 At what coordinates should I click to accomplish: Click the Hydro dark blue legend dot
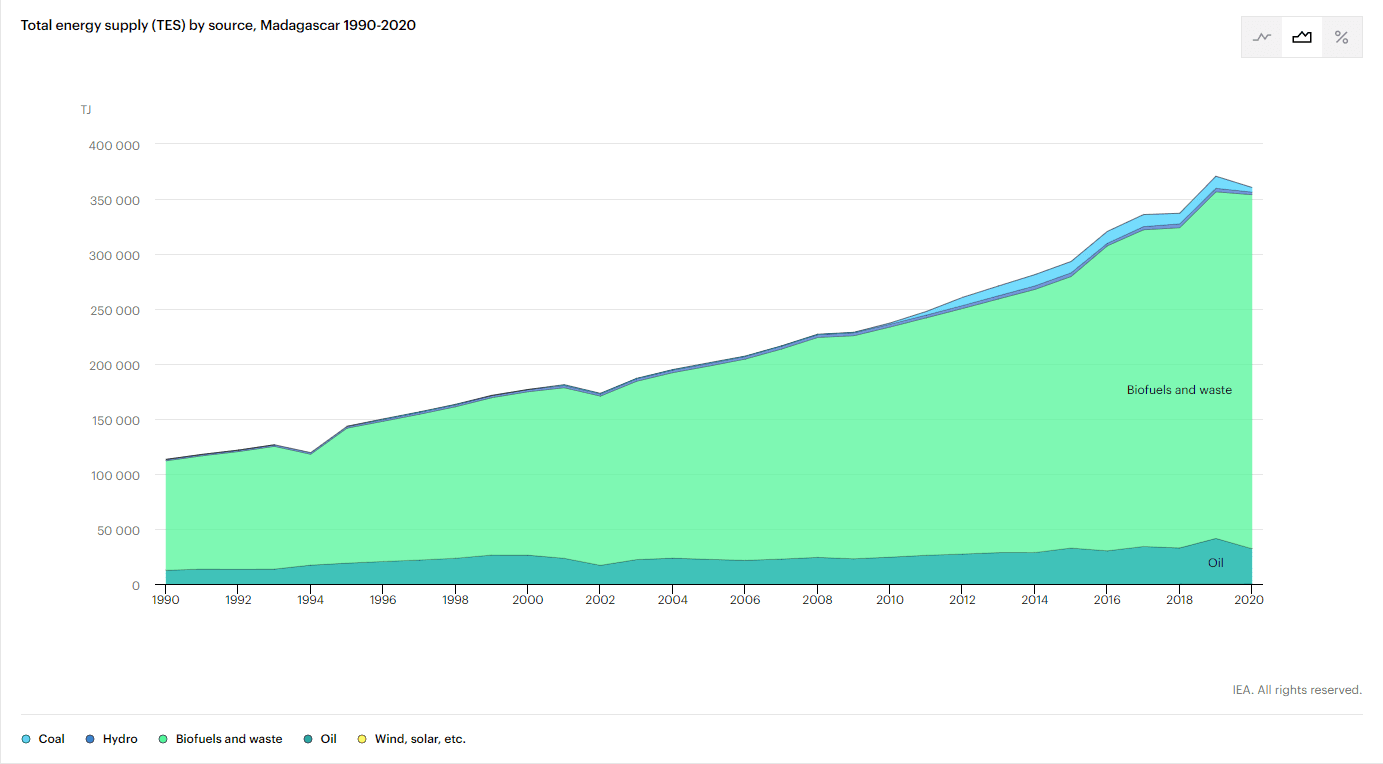pos(90,739)
